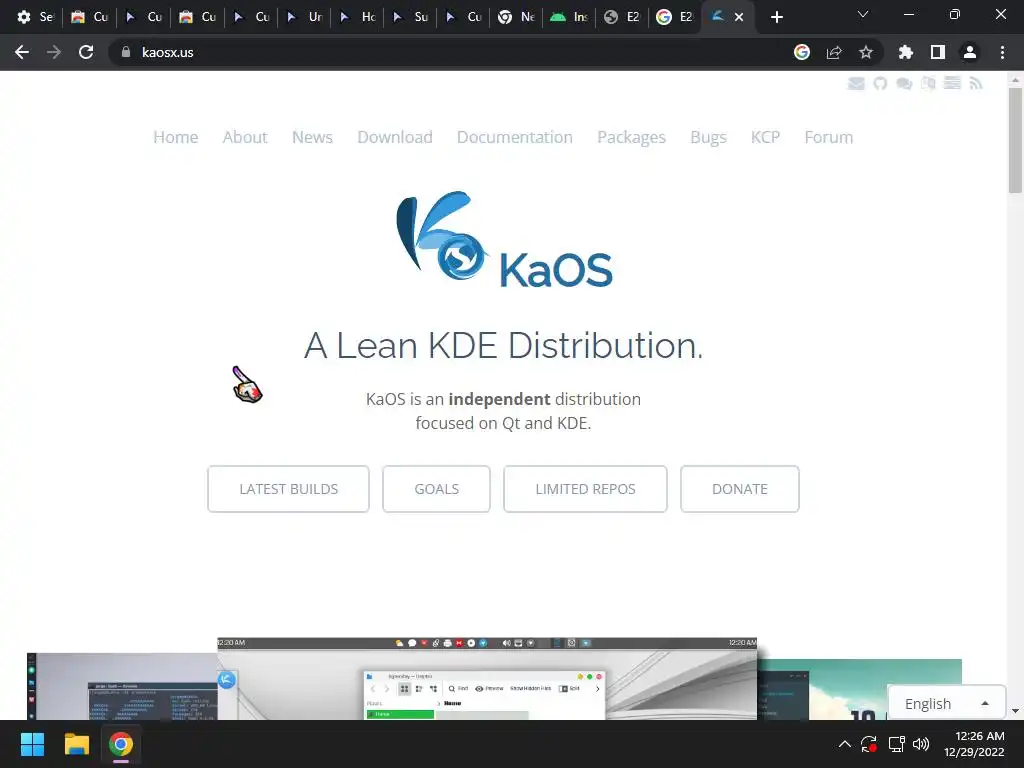Open the left terminal screenshot thumbnail

pyautogui.click(x=122, y=686)
